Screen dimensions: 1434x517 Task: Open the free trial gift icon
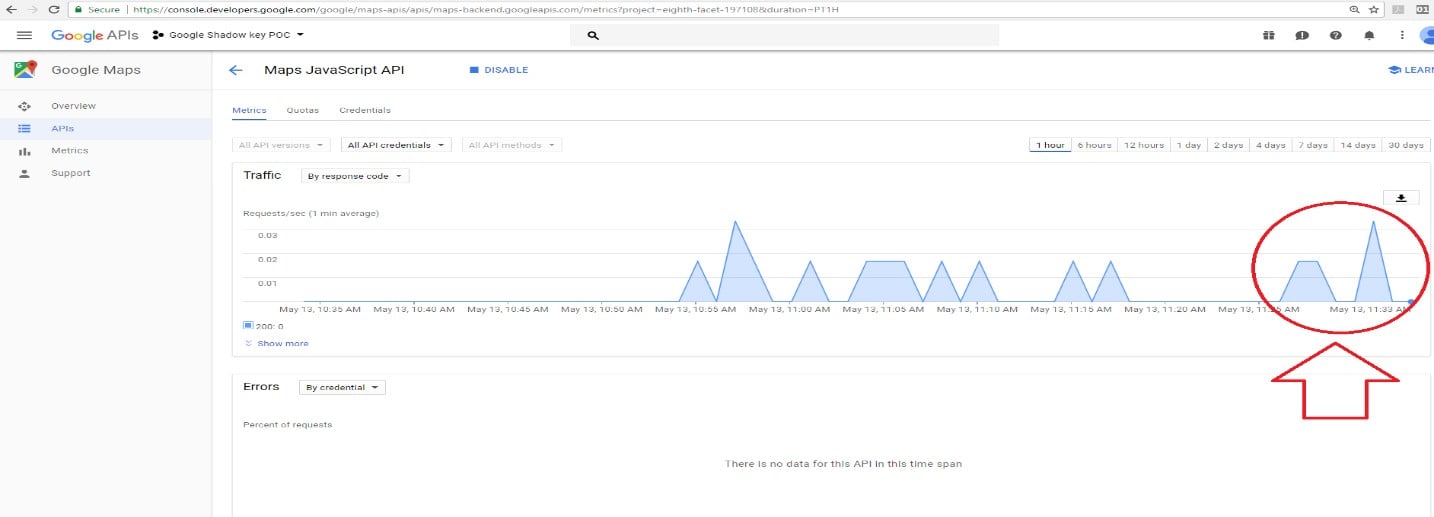tap(1268, 35)
